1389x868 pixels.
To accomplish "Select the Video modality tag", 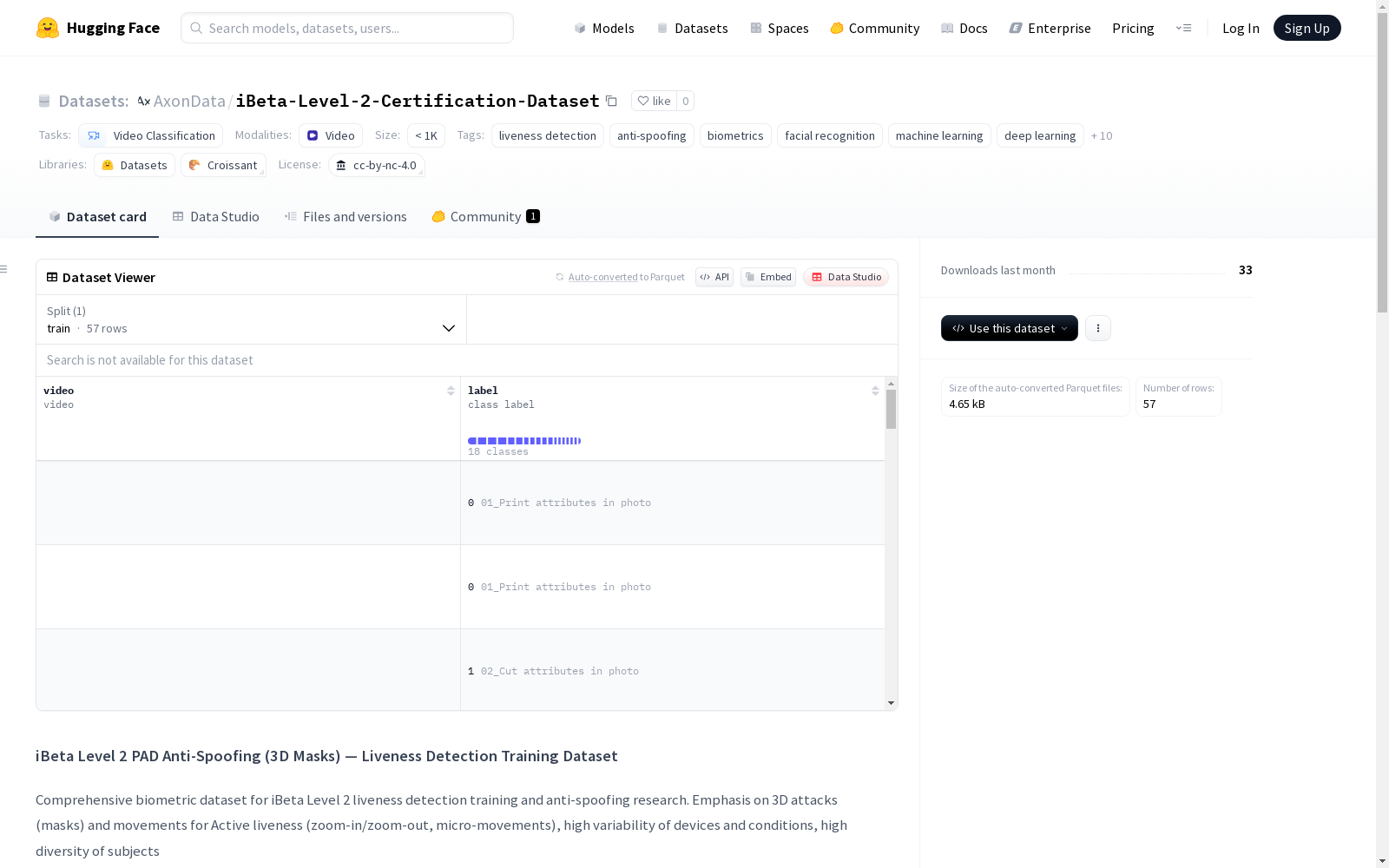I will [x=331, y=135].
